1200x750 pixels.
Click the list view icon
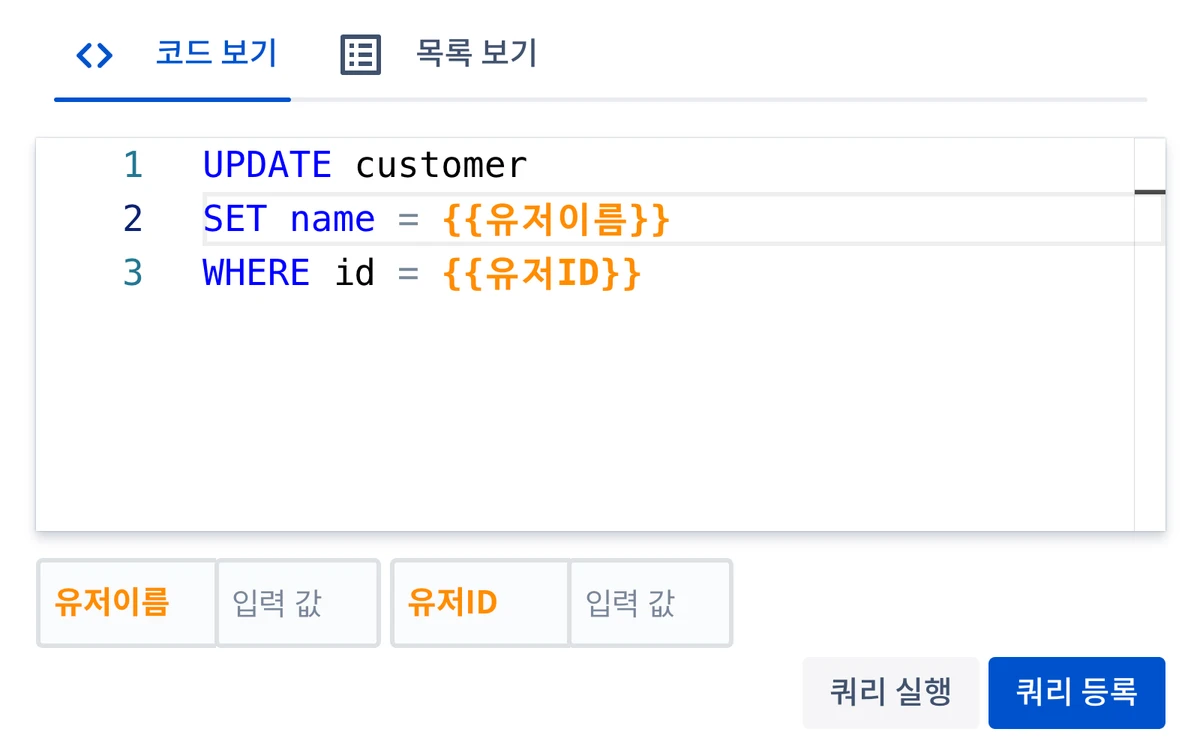(x=361, y=55)
